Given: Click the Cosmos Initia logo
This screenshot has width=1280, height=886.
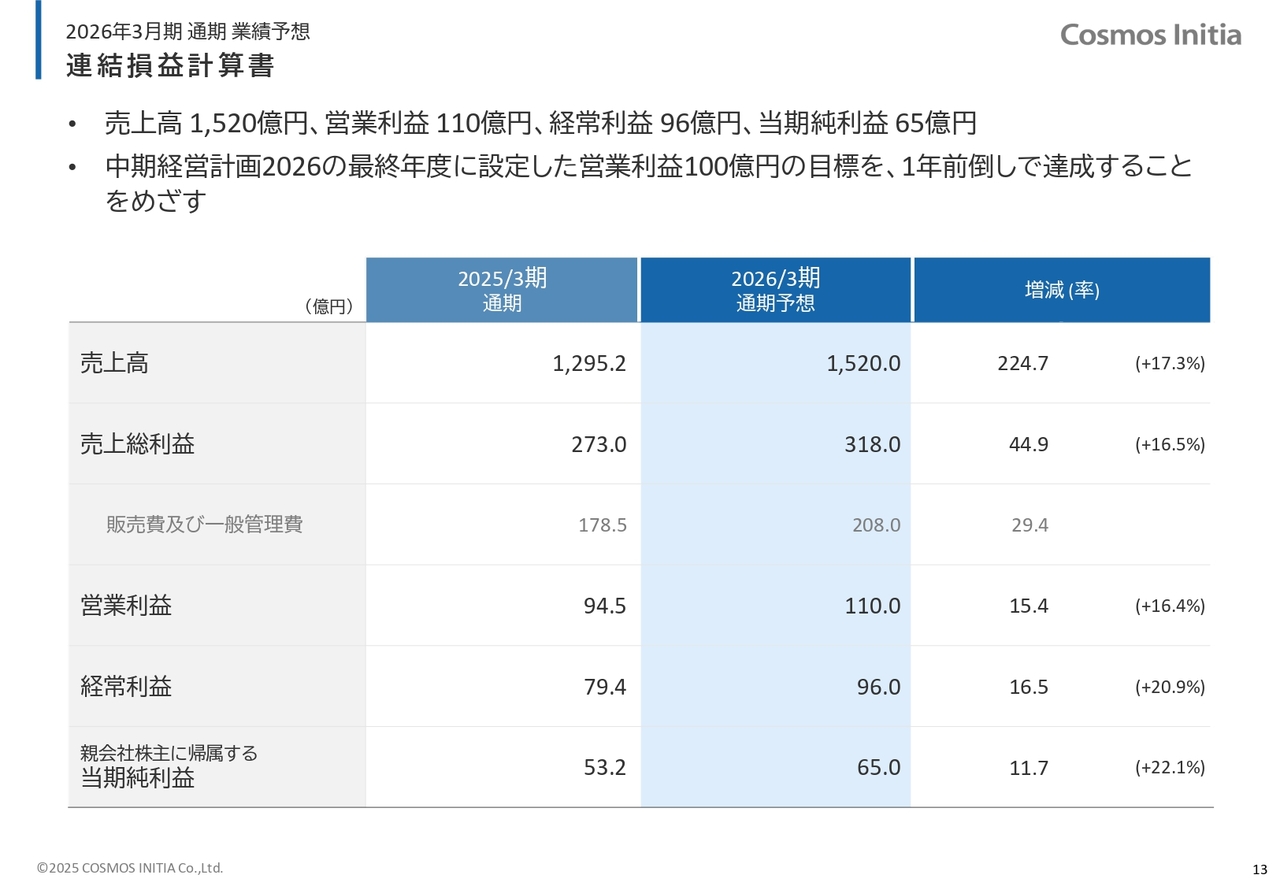Looking at the screenshot, I should click(1151, 35).
